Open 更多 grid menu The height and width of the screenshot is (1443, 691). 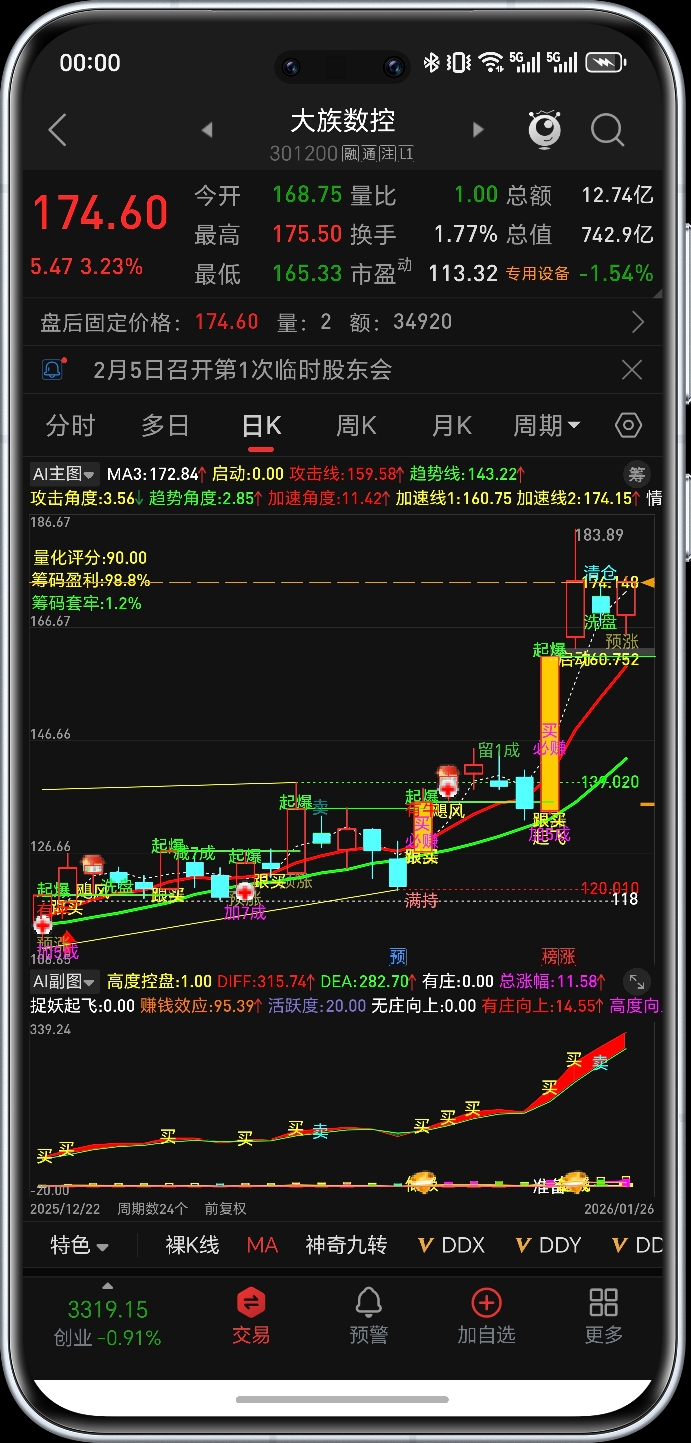pos(604,1315)
